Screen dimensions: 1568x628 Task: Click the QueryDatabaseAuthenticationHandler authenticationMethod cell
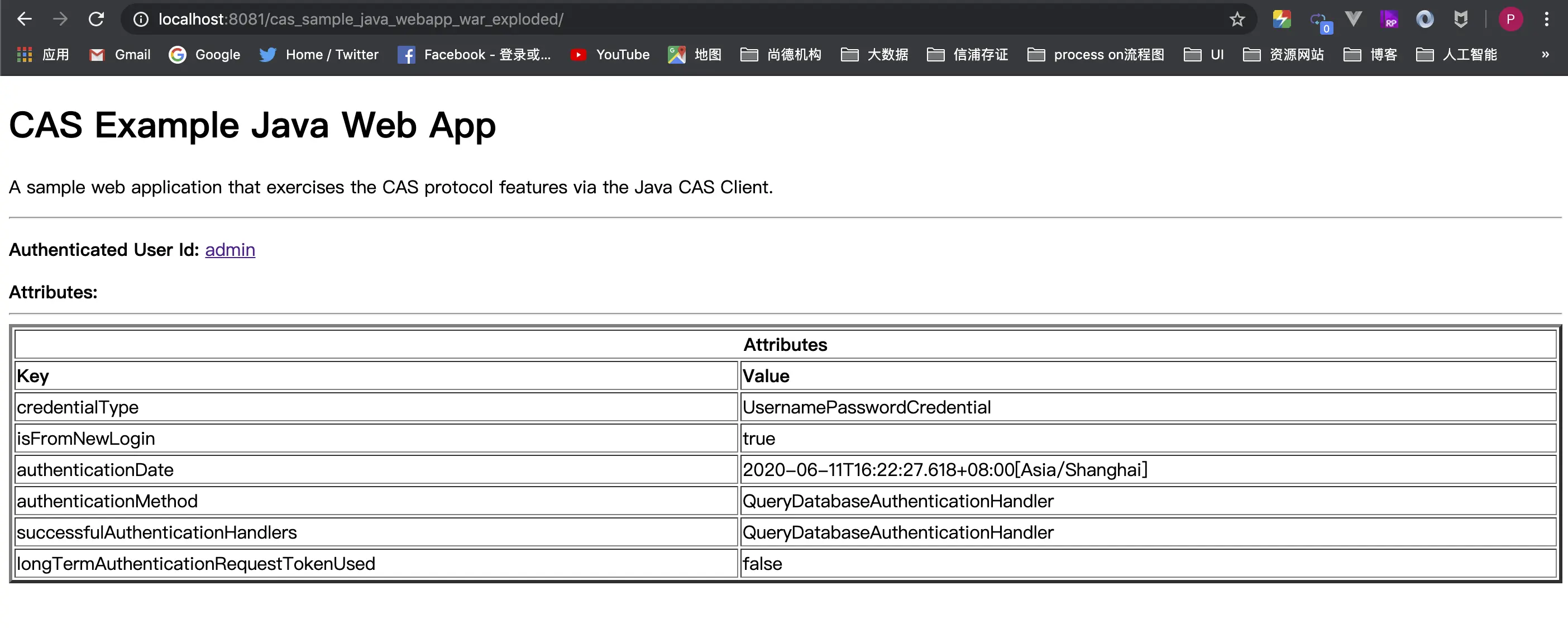(898, 501)
